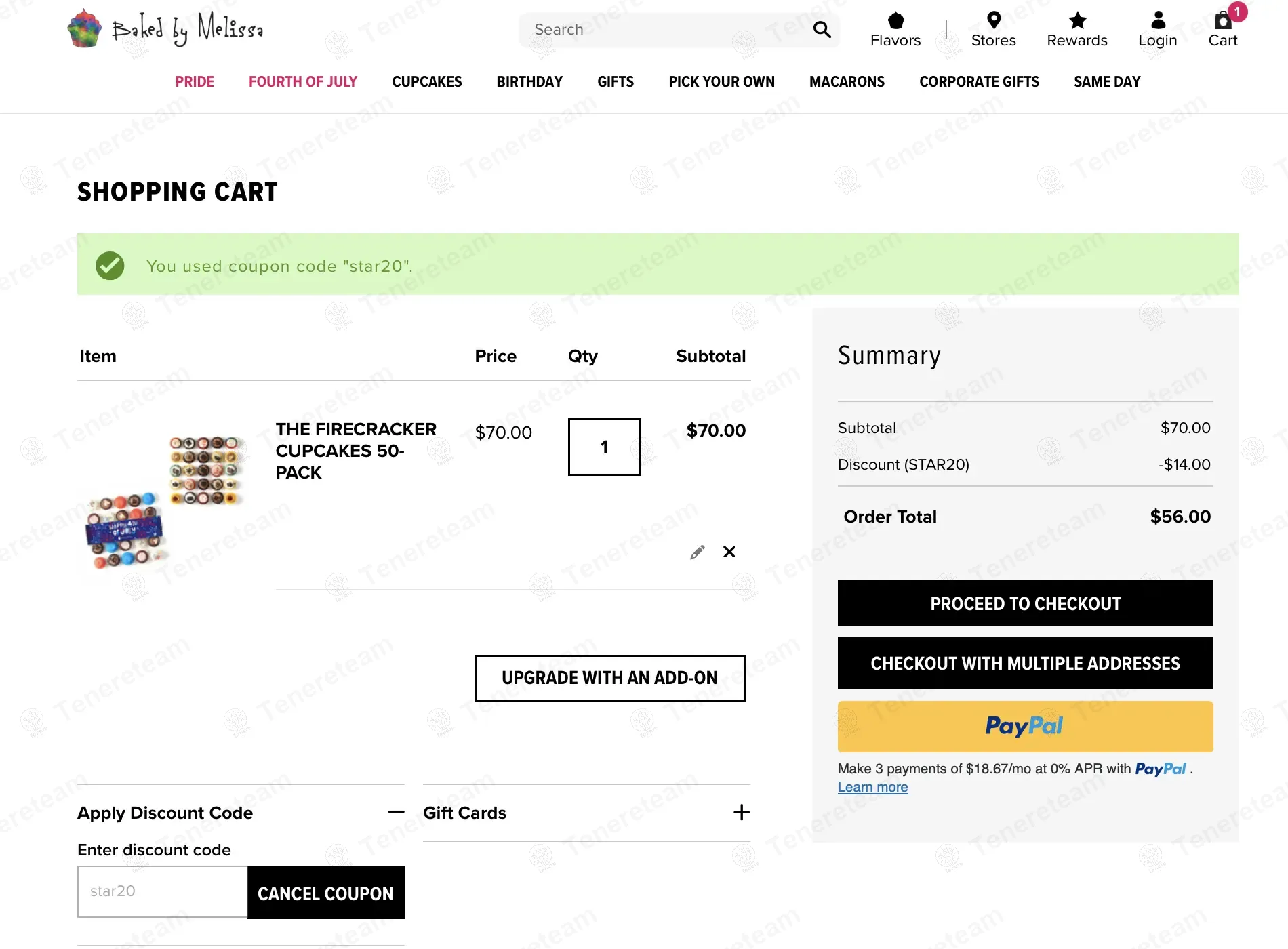Click the Baked by Melissa logo
1288x949 pixels.
tap(165, 29)
